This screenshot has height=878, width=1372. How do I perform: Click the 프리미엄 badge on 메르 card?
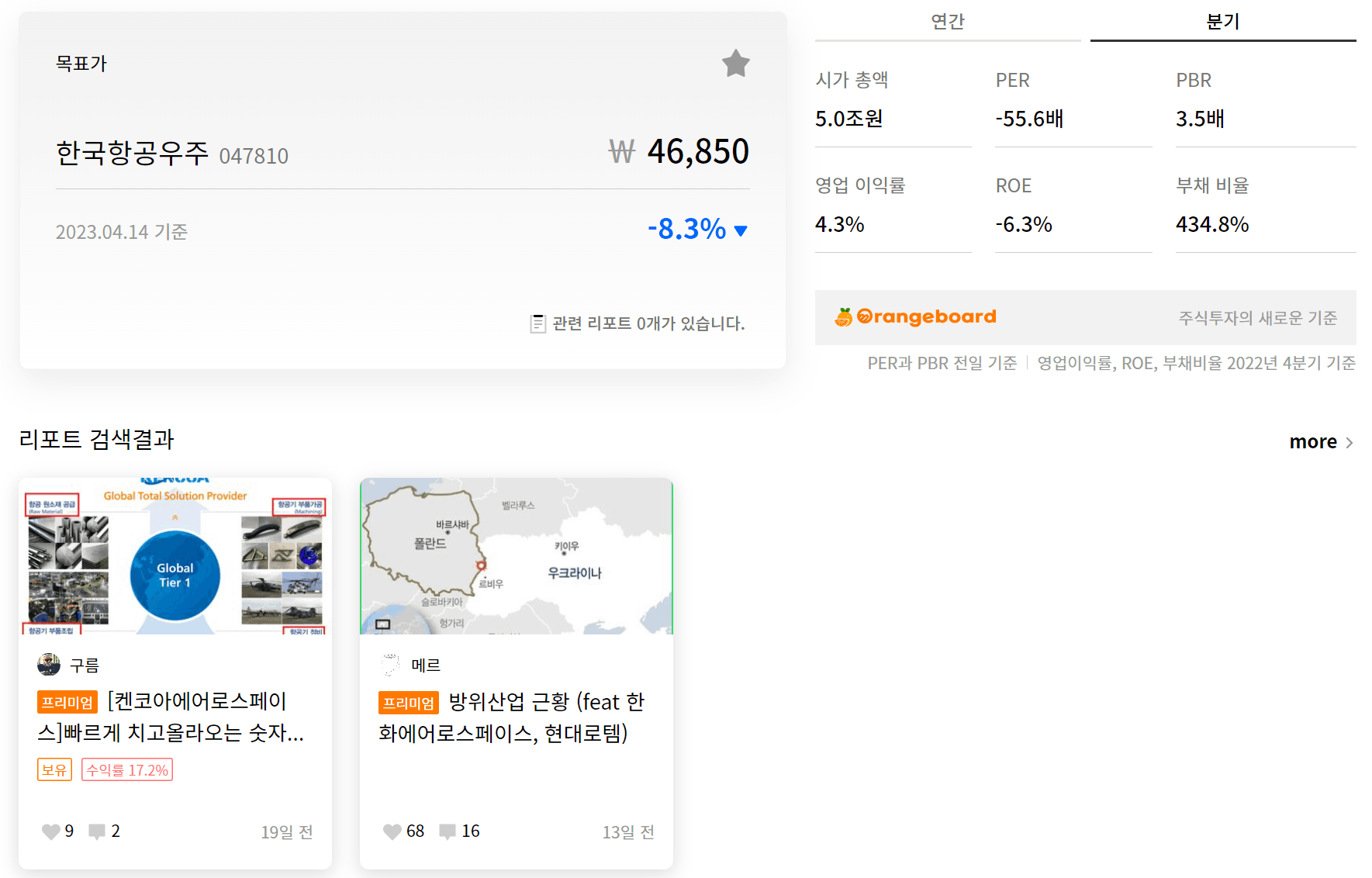tap(409, 703)
